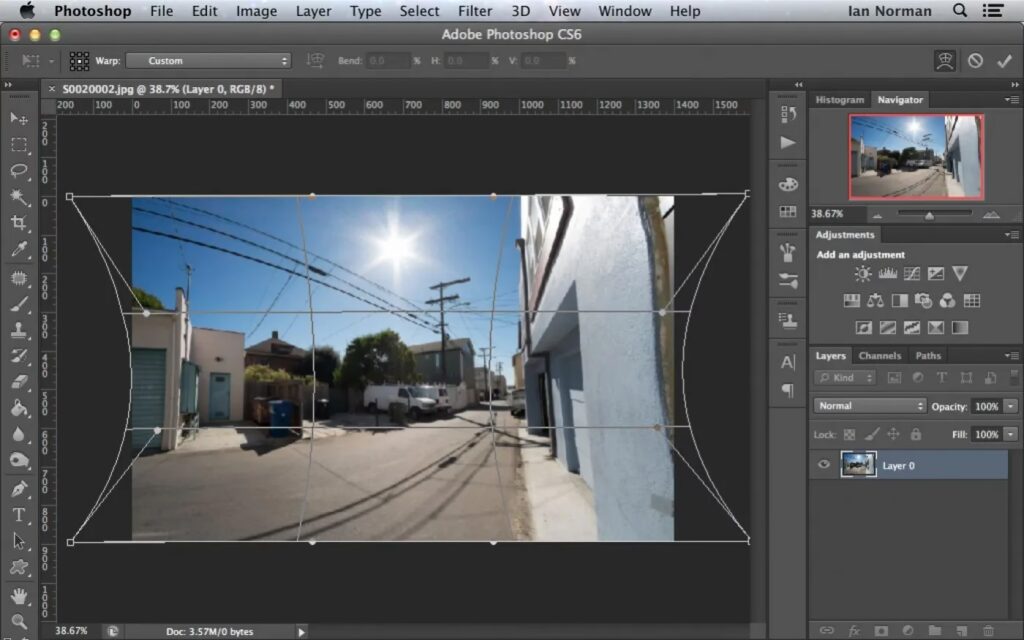Click the Layer 0 thumbnail
This screenshot has width=1024, height=640.
[x=858, y=465]
